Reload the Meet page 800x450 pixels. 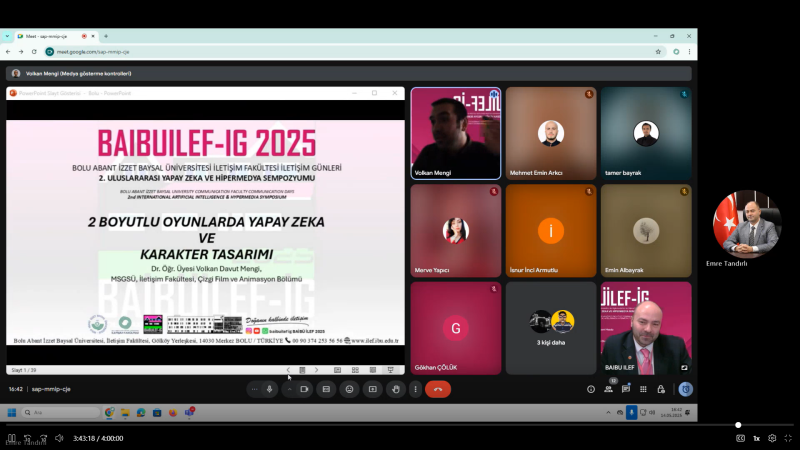click(x=34, y=52)
